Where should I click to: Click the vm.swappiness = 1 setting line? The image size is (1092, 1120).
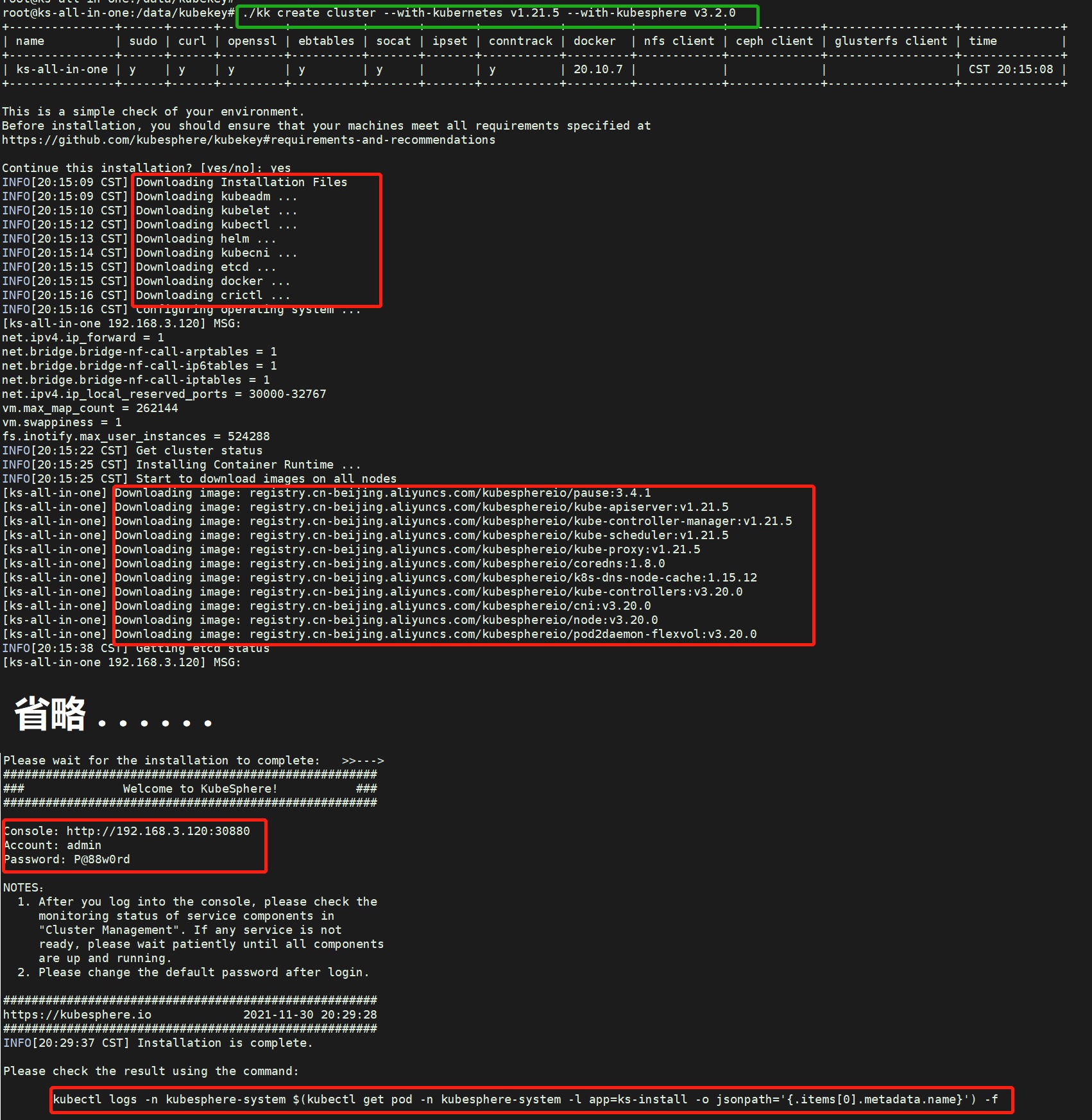tap(61, 422)
